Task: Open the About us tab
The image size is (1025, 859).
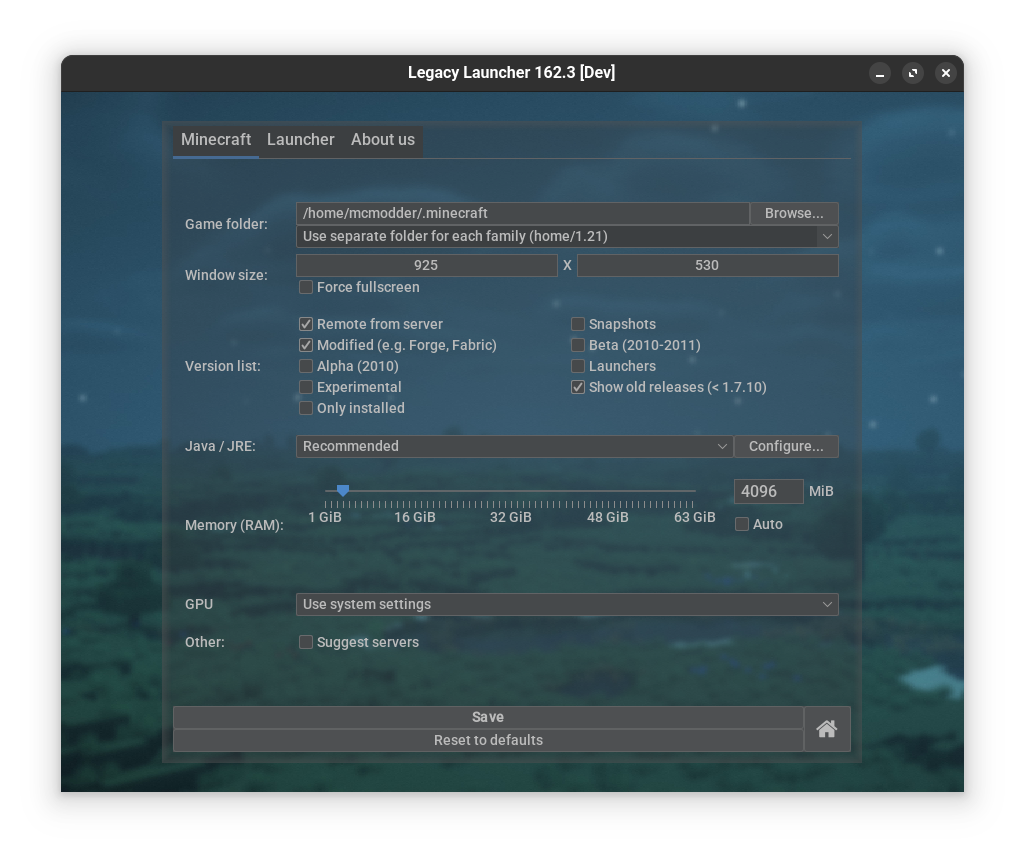Action: (382, 140)
